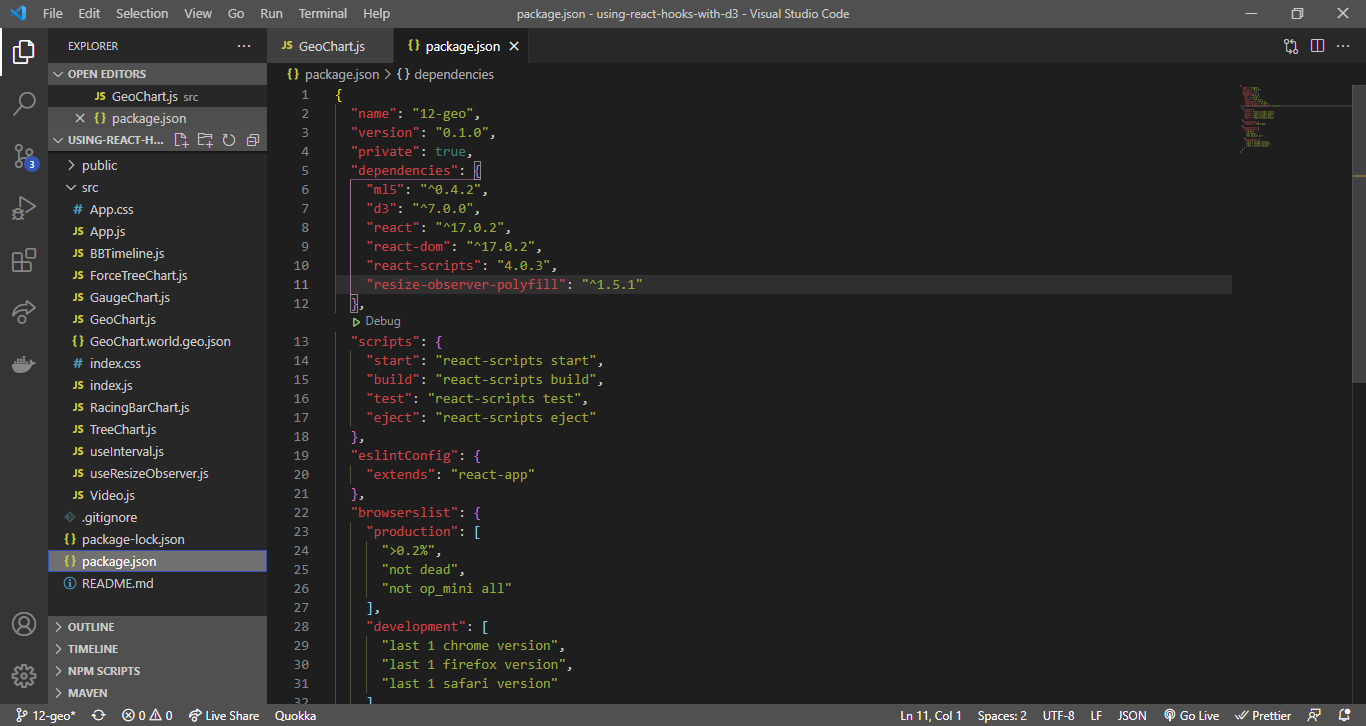Expand the public folder
This screenshot has height=726, width=1366.
coord(157,166)
